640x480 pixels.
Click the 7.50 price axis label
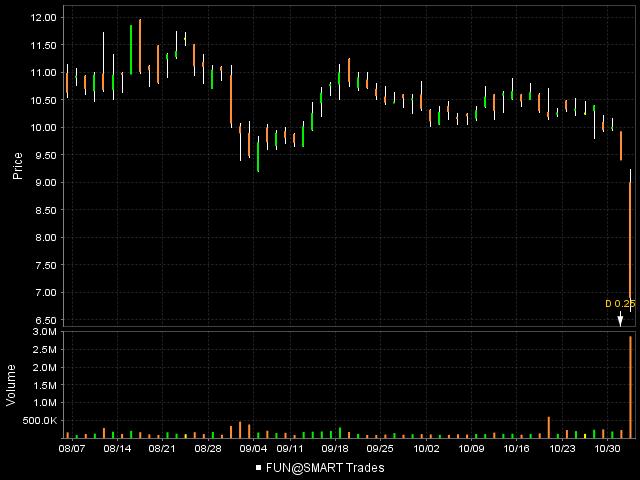pyautogui.click(x=46, y=265)
